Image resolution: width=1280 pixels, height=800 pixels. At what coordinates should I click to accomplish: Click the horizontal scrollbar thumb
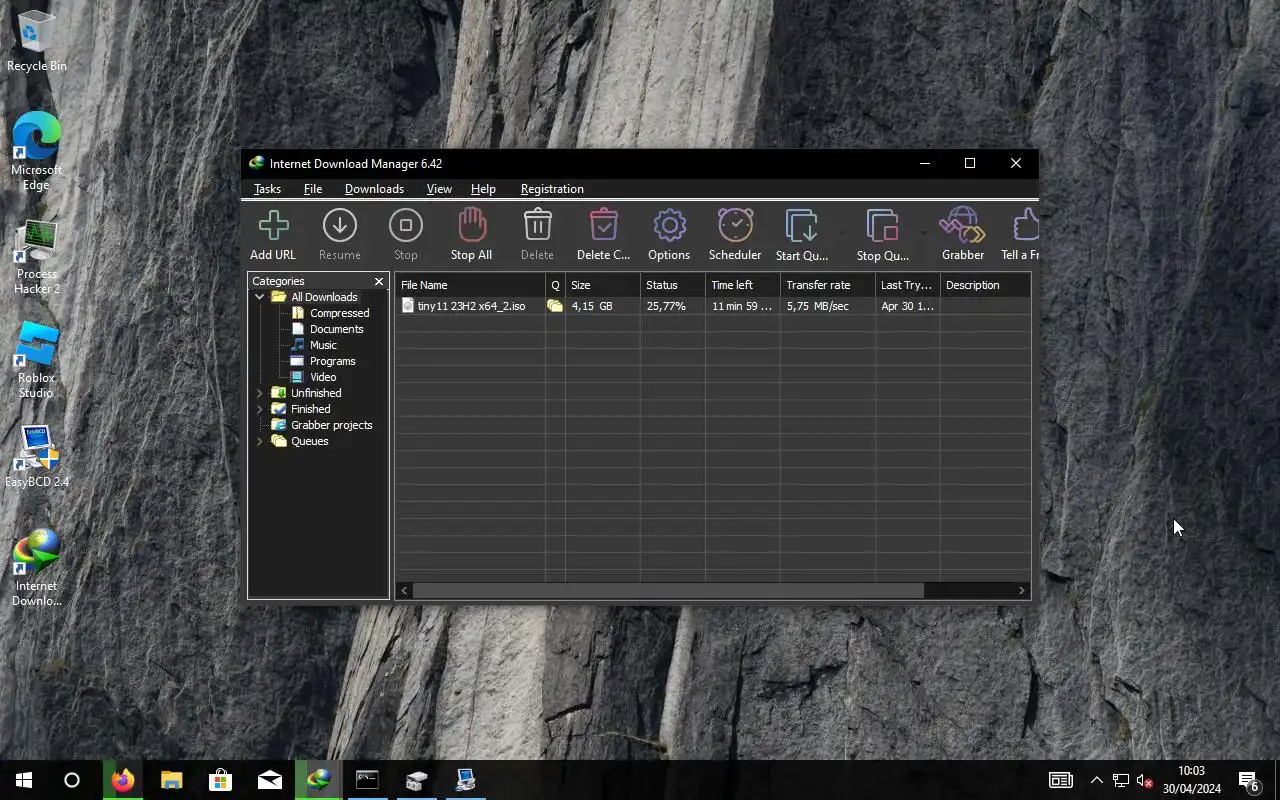pos(668,591)
